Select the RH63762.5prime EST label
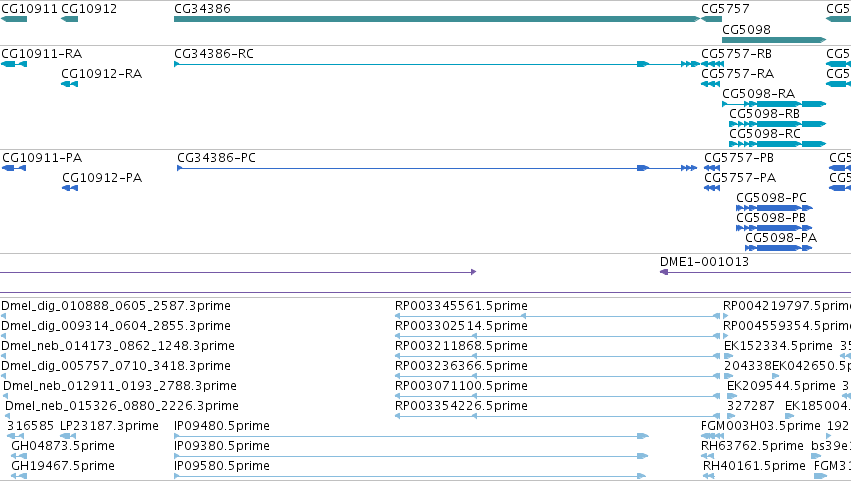The image size is (851, 481). (x=752, y=446)
